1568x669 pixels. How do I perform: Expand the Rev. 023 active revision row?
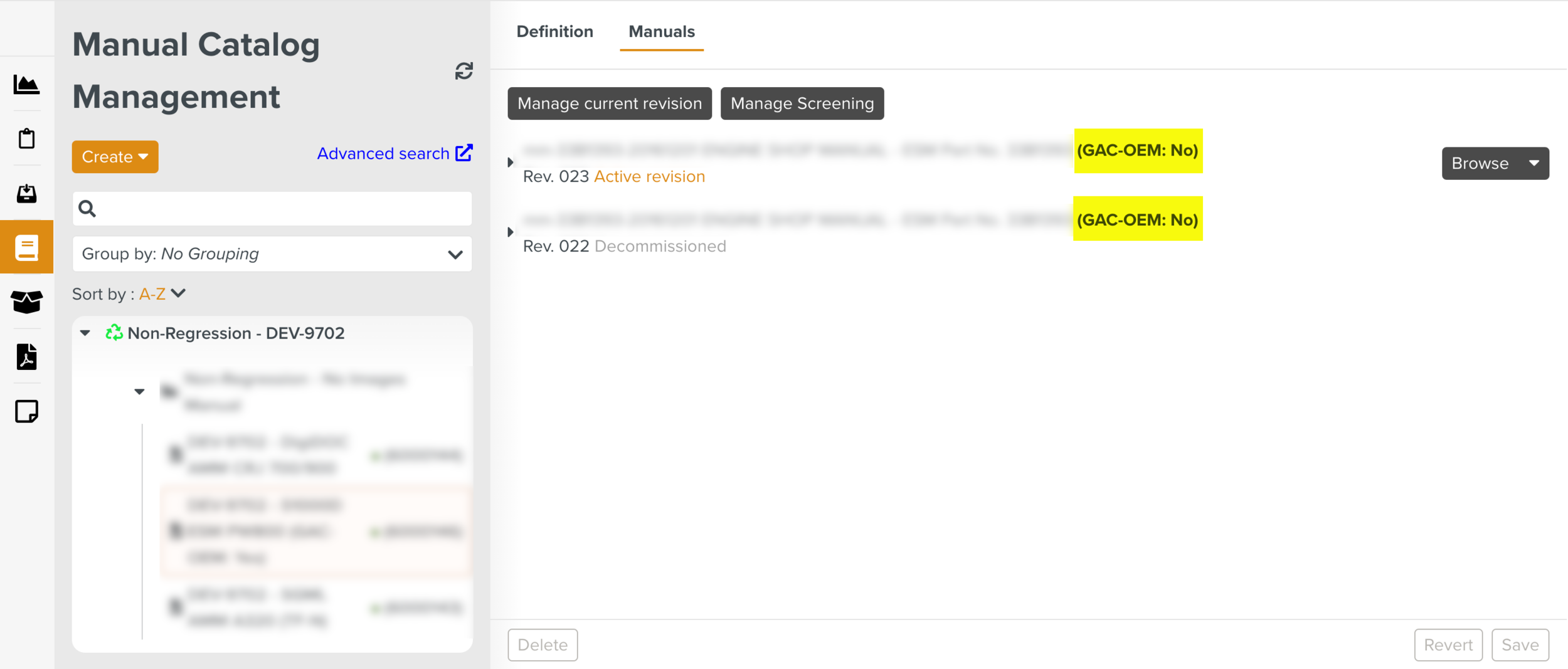point(511,162)
